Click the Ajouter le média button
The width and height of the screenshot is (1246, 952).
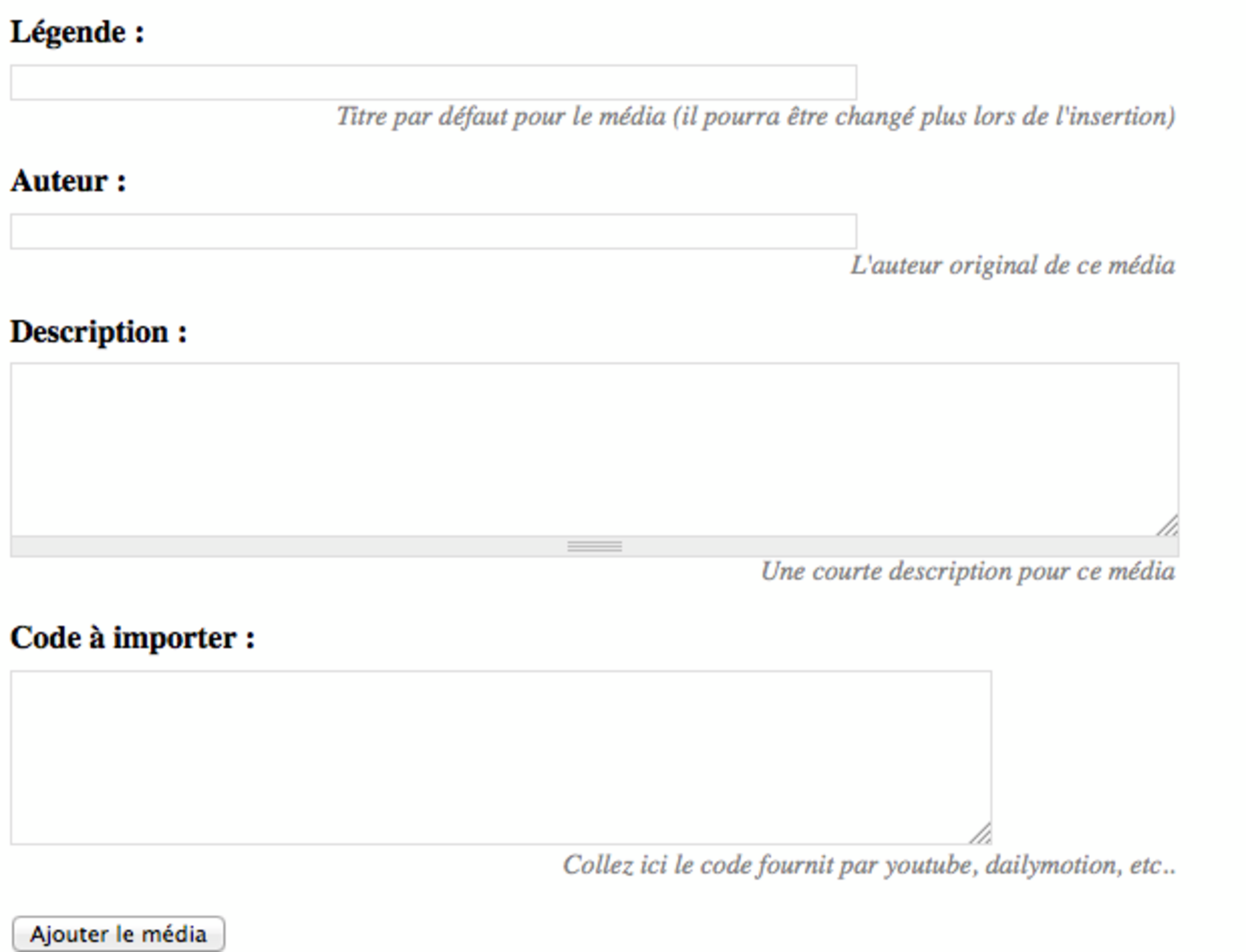(118, 934)
